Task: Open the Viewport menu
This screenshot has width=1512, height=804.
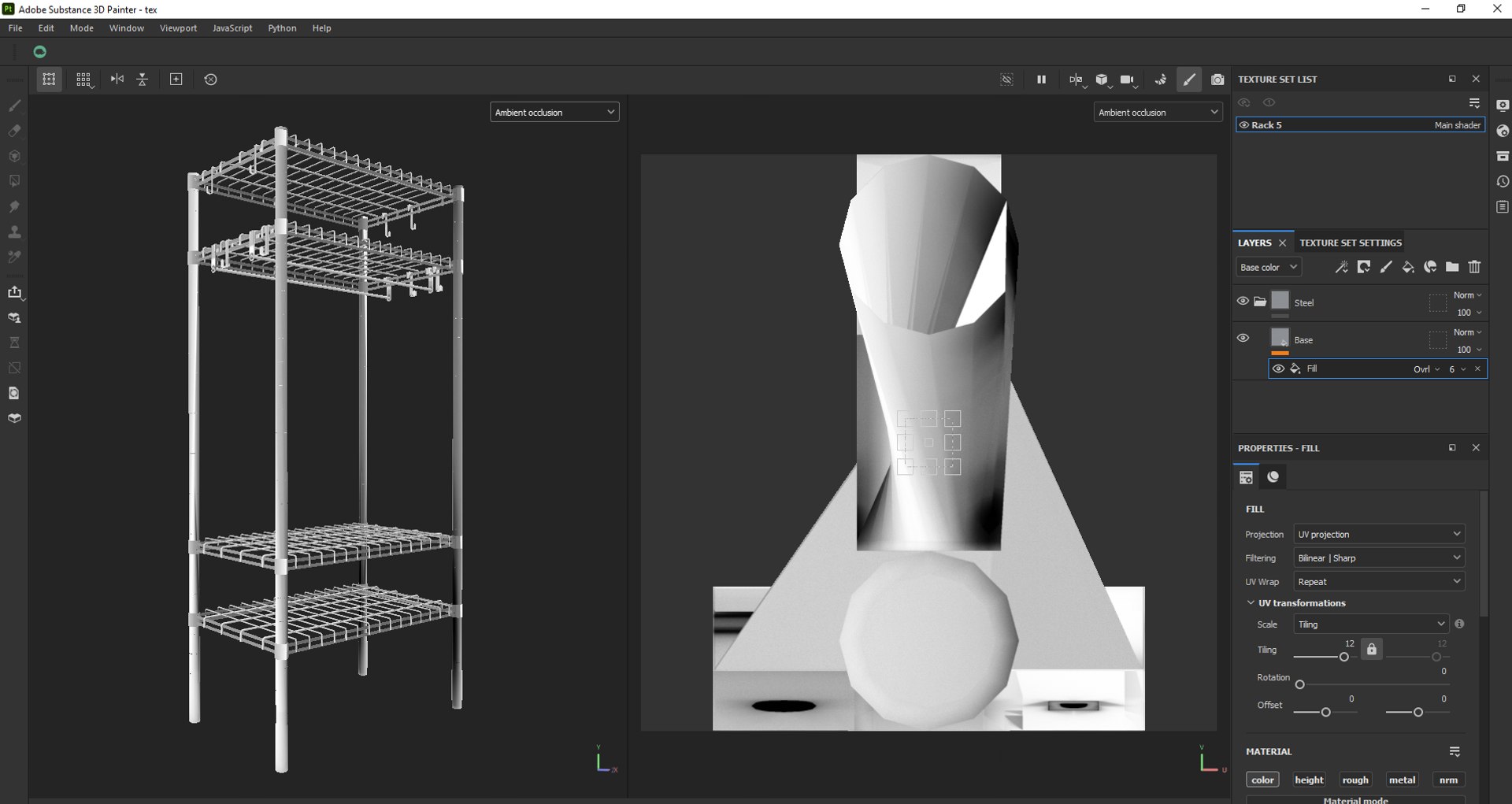Action: 178,28
